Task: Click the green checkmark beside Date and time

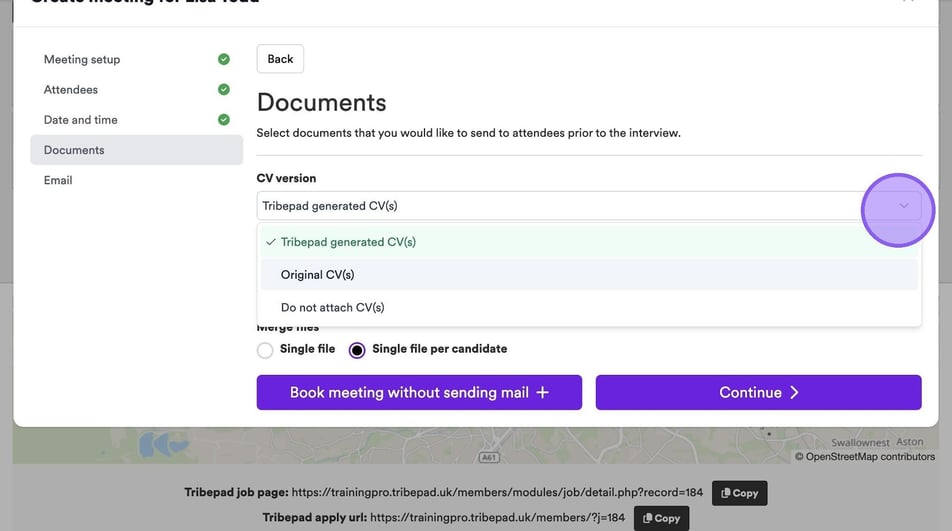Action: click(x=224, y=120)
